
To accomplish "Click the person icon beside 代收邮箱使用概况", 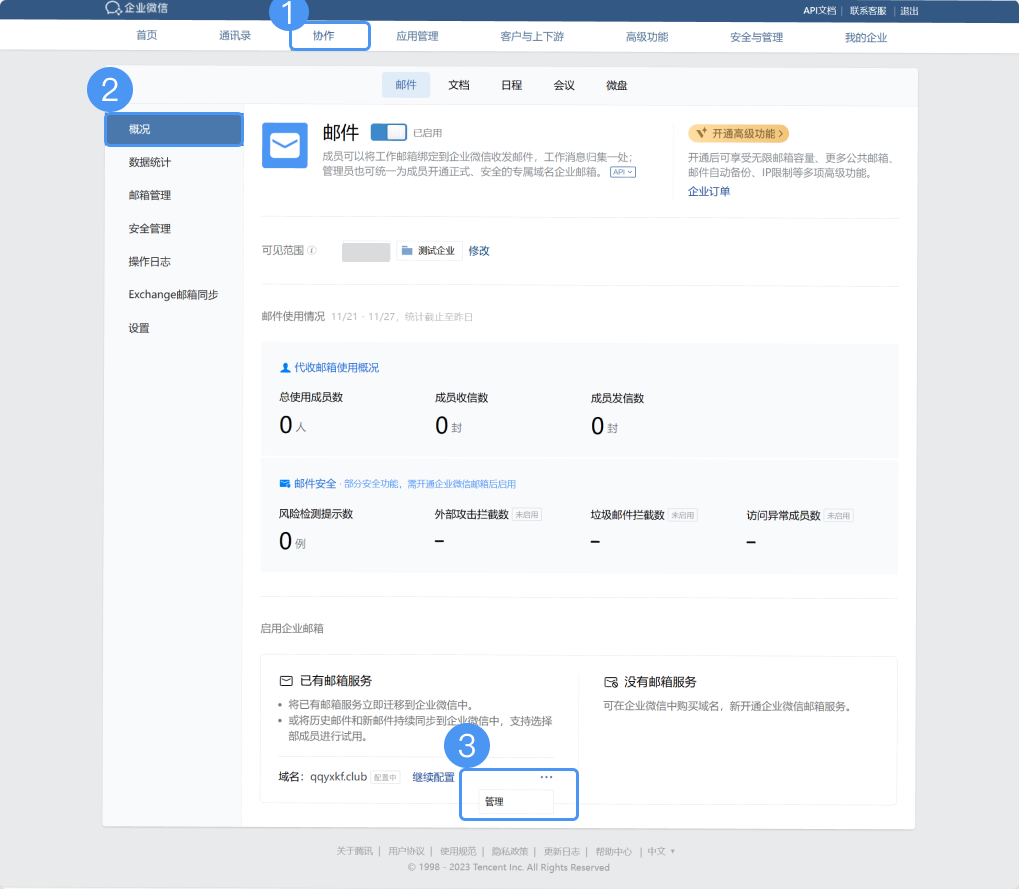I will point(285,368).
